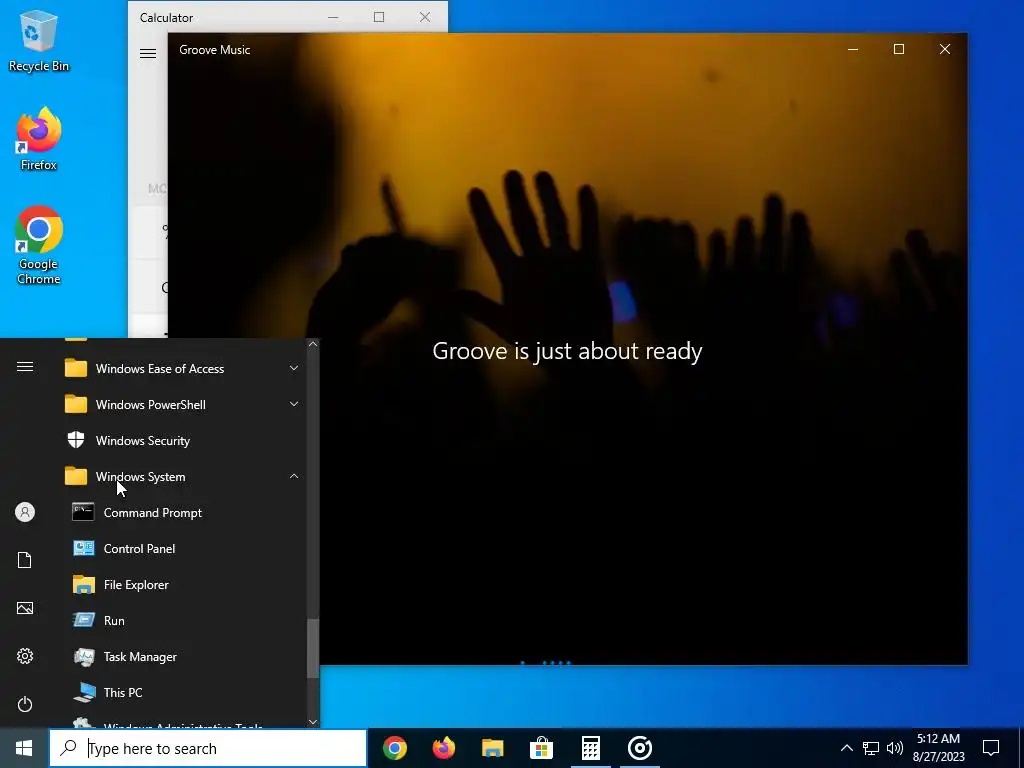
Task: Close the Calculator window
Action: 425,17
